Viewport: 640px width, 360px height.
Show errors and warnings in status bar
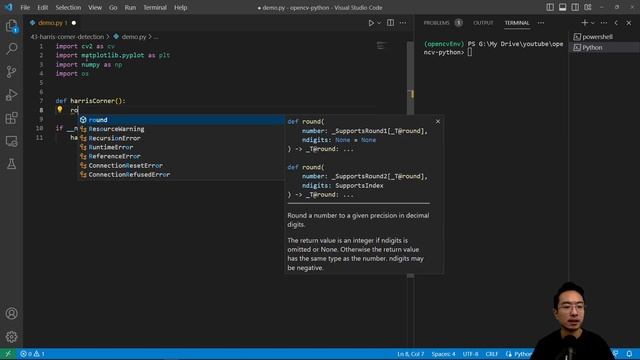click(x=32, y=354)
